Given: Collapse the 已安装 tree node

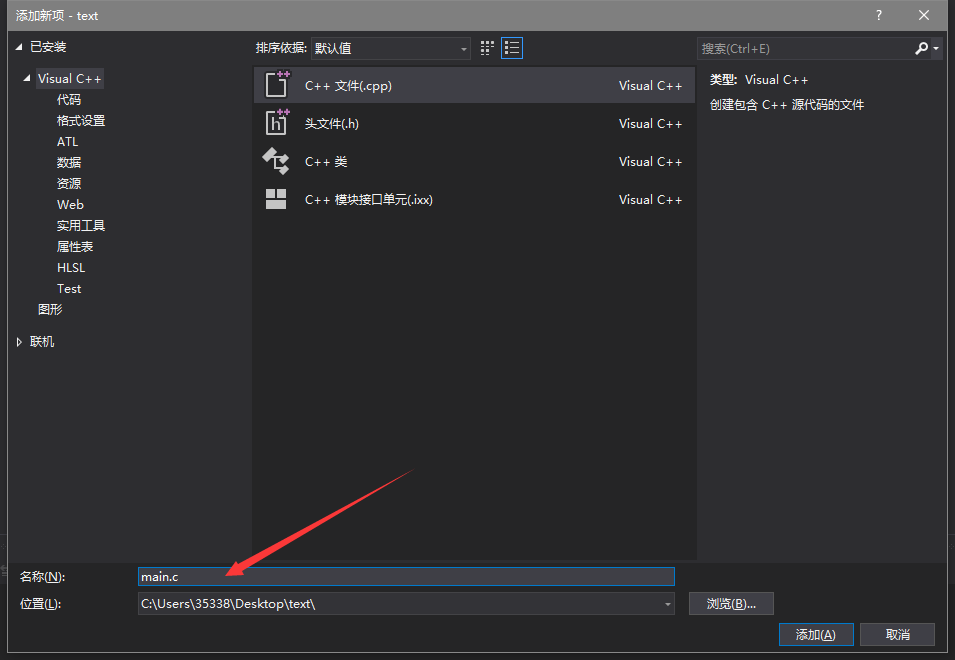Looking at the screenshot, I should 19,47.
